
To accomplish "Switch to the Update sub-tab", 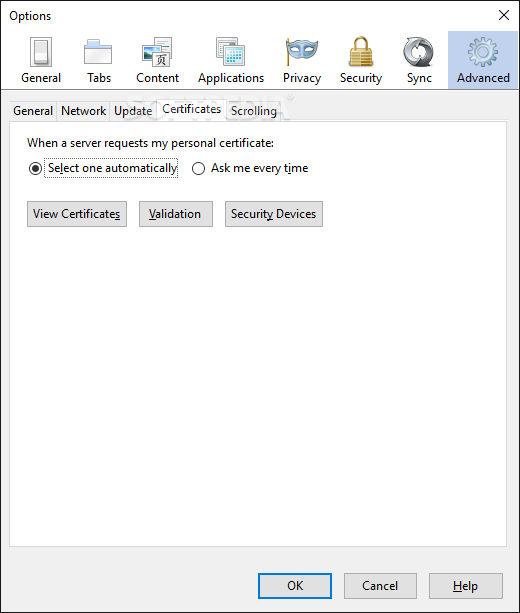I will pyautogui.click(x=133, y=111).
